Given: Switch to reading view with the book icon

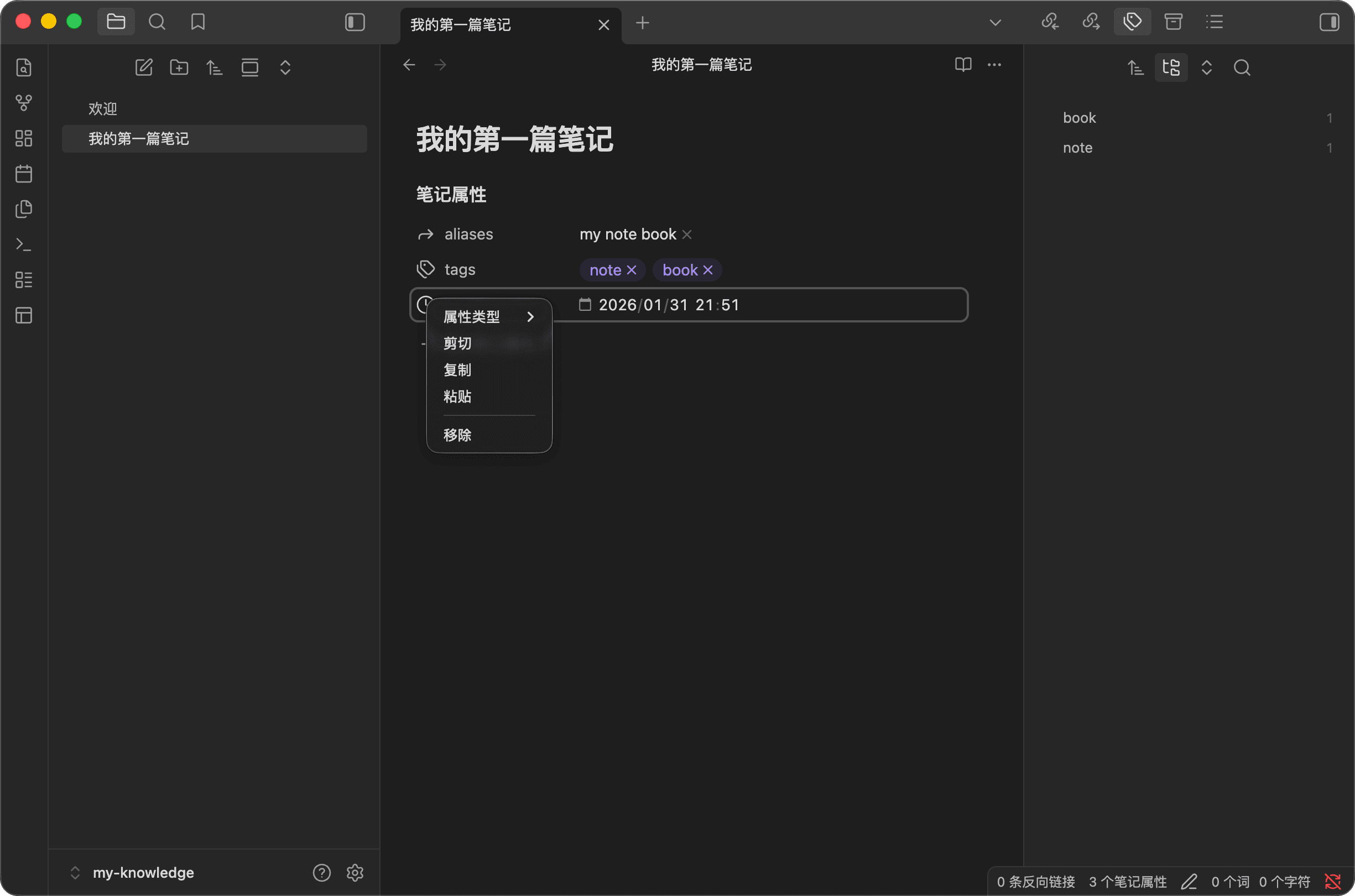Looking at the screenshot, I should point(963,65).
